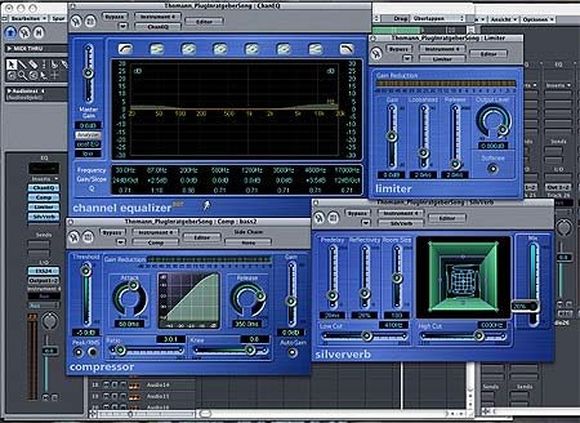Click the link icon in ChanEQ window header
The height and width of the screenshot is (423, 580).
pyautogui.click(x=77, y=21)
